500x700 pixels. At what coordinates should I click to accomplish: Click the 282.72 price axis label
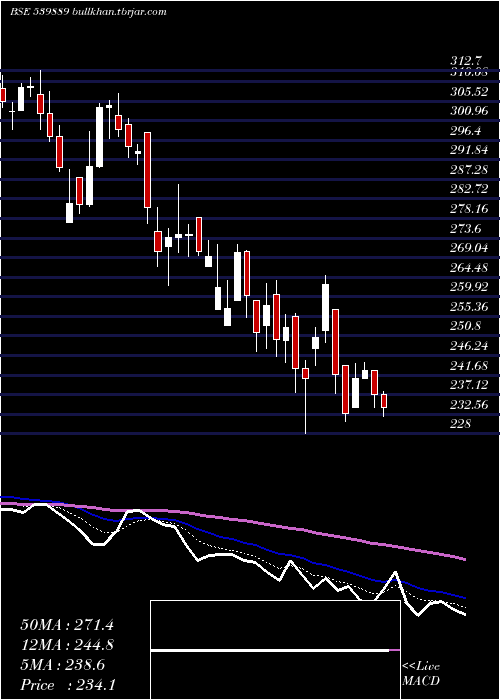[x=469, y=189]
